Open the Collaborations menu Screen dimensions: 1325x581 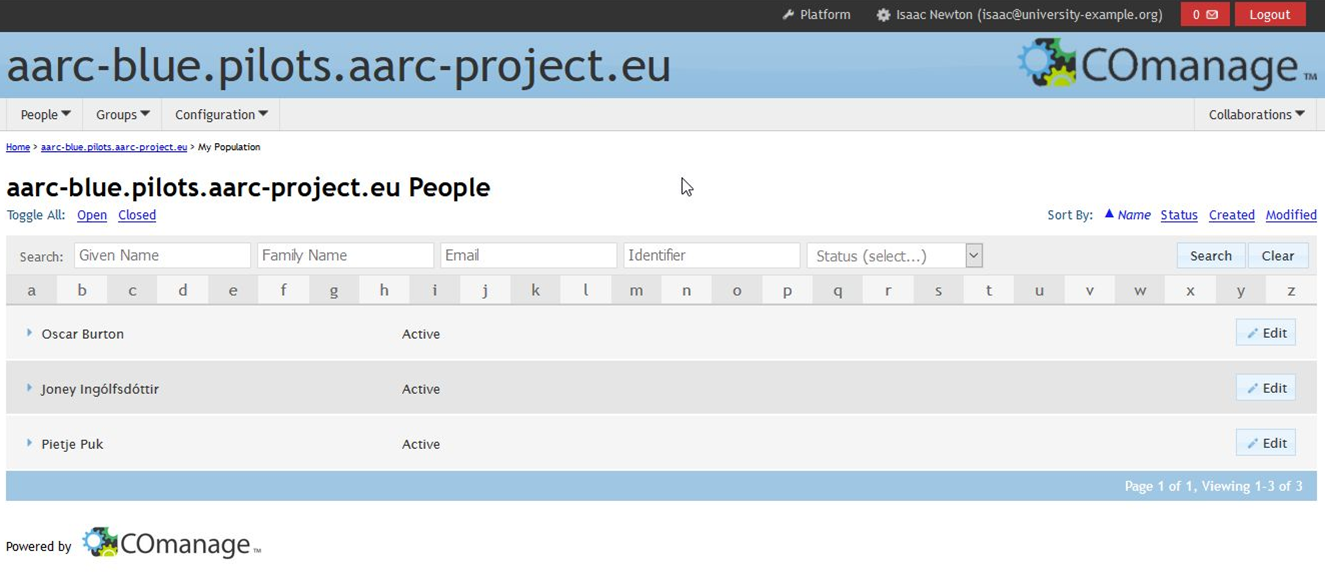pos(1256,115)
